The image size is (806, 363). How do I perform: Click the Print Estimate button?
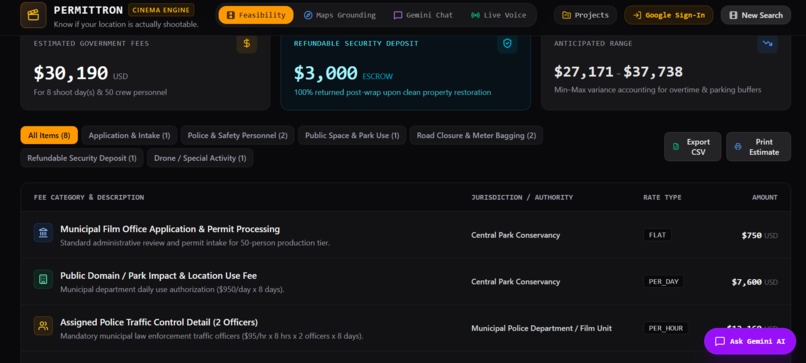click(x=758, y=147)
